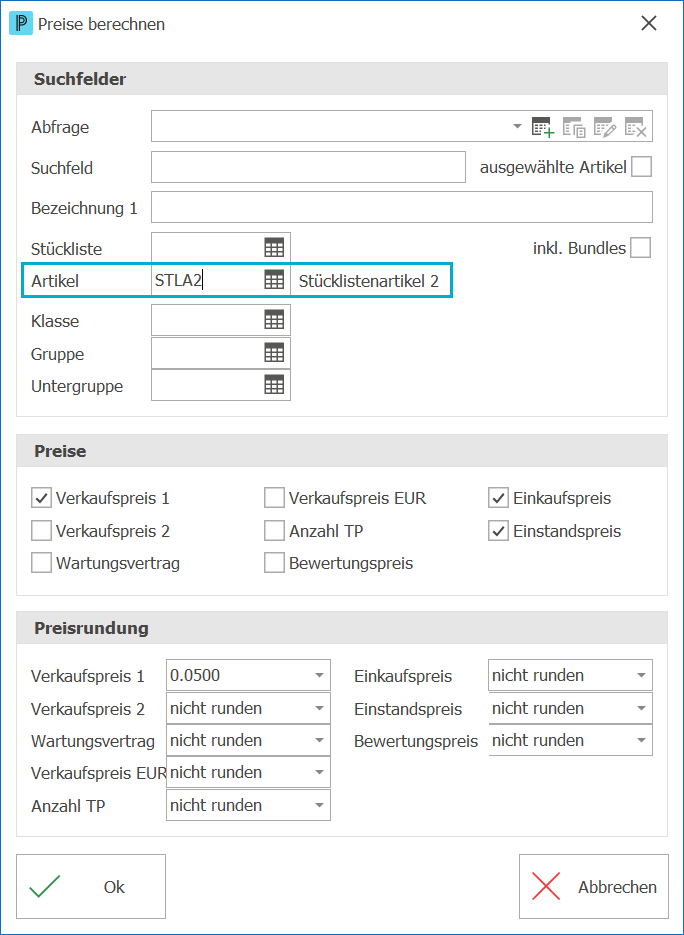Check the Bewertungspreis price checkbox
The width and height of the screenshot is (684, 935).
(x=274, y=563)
